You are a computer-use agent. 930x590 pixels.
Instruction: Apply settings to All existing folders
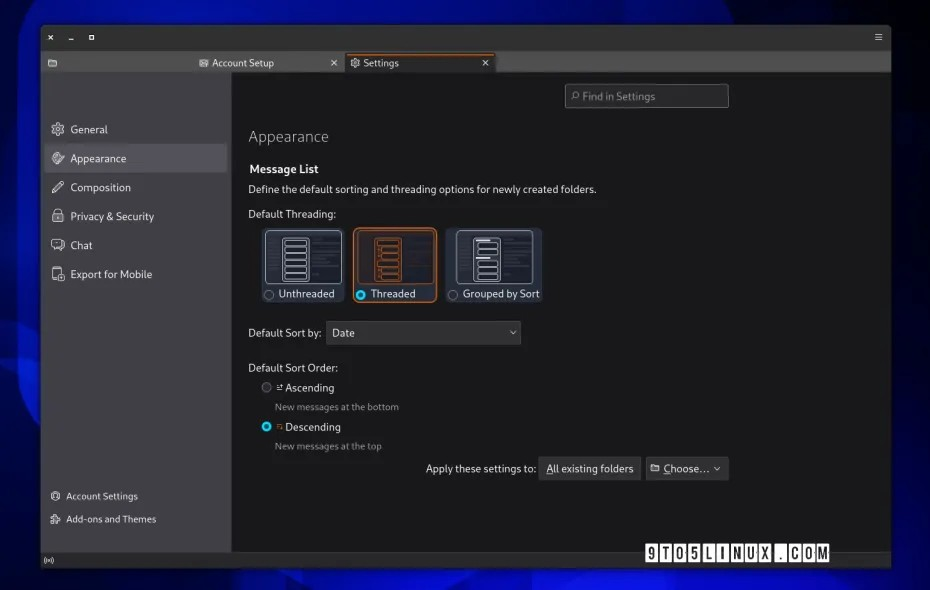pyautogui.click(x=589, y=468)
